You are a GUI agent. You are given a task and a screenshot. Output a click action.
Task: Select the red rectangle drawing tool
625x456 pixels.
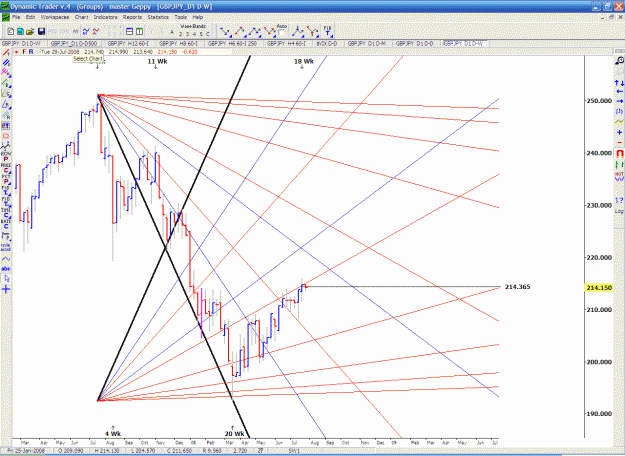pyautogui.click(x=6, y=136)
